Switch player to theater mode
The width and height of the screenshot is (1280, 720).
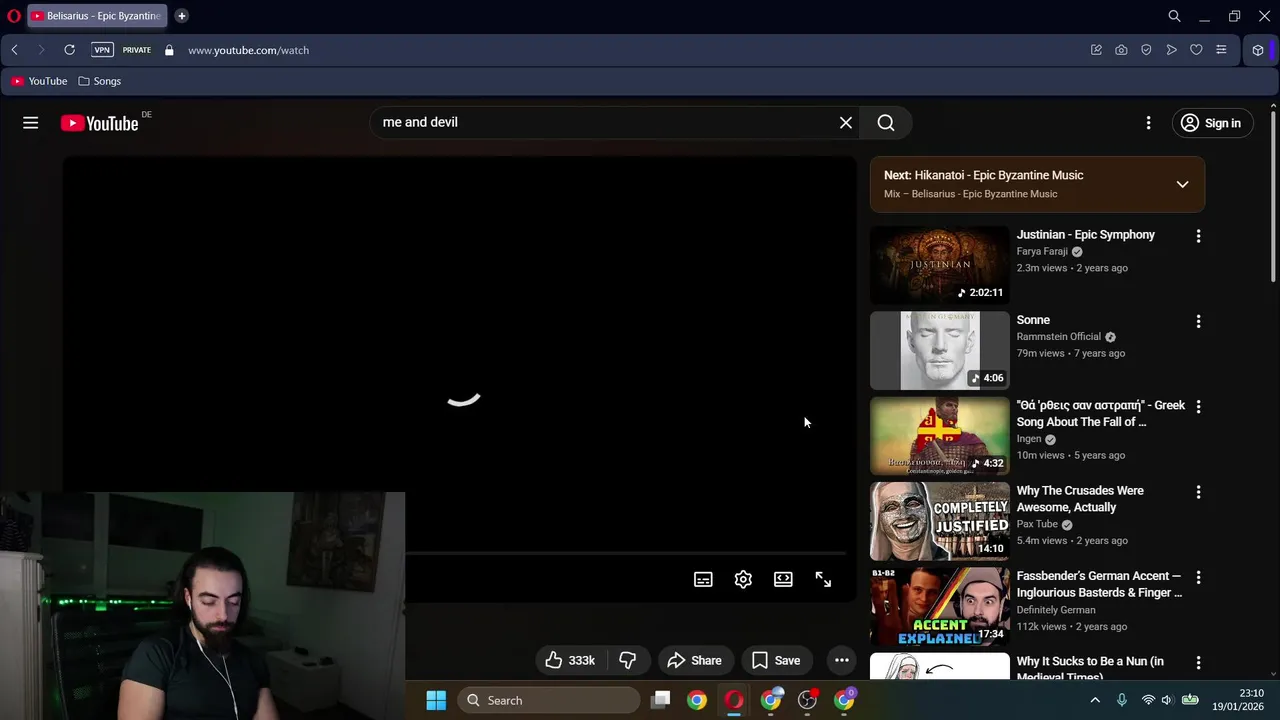[783, 579]
